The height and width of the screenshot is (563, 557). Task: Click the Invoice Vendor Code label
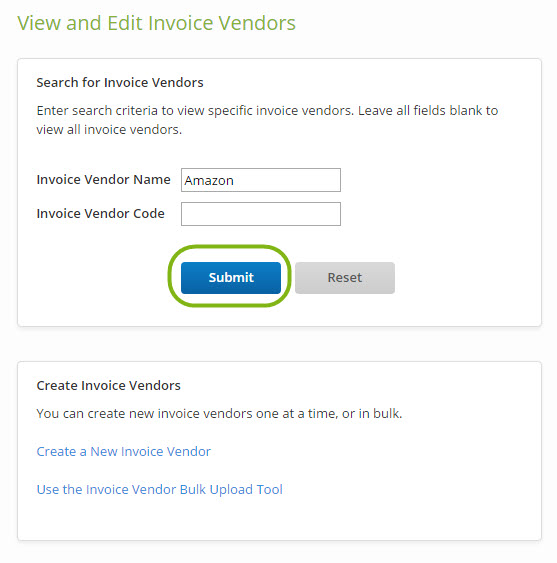(x=101, y=213)
